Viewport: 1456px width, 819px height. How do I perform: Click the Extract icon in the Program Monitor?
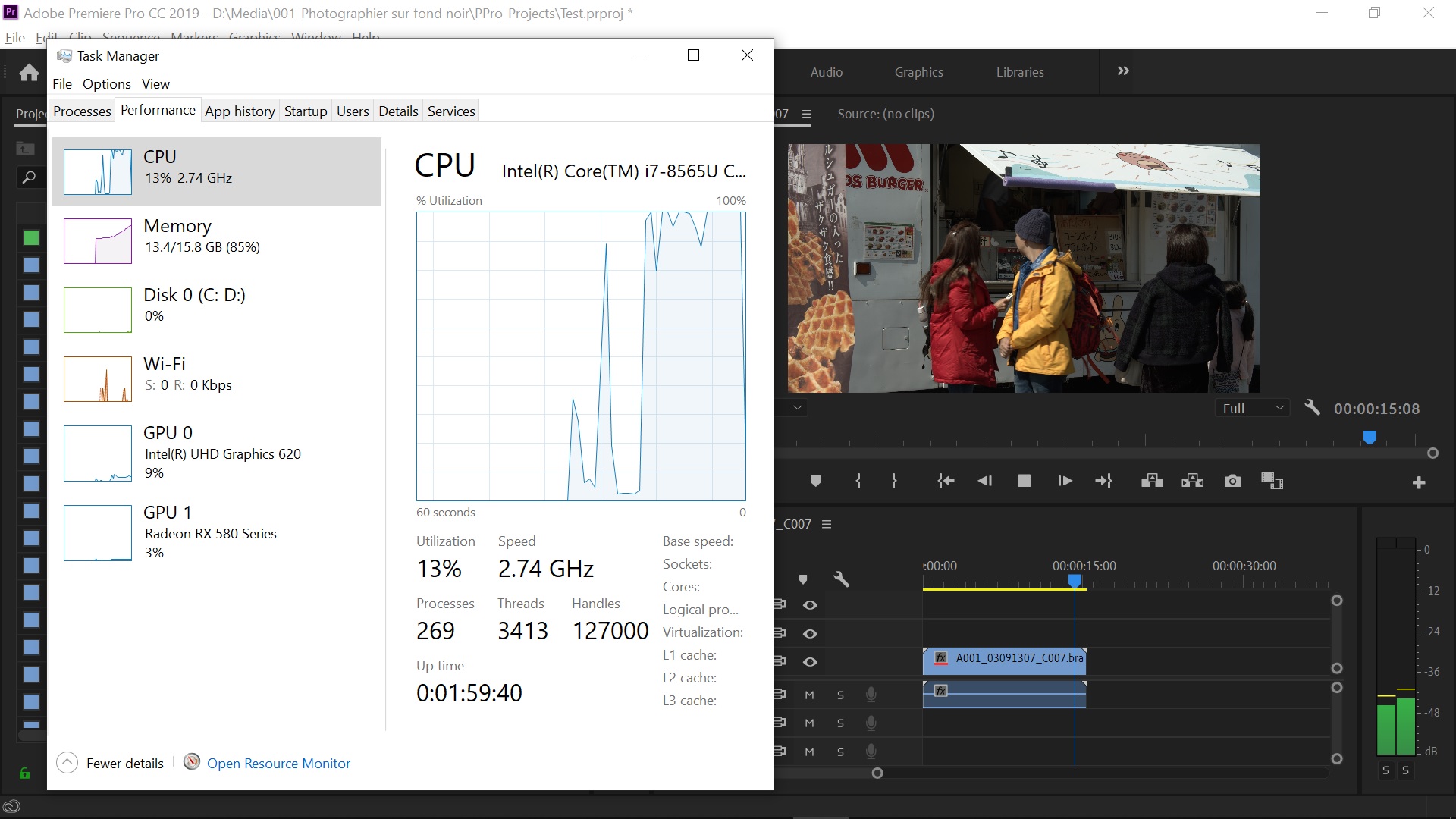click(1193, 480)
